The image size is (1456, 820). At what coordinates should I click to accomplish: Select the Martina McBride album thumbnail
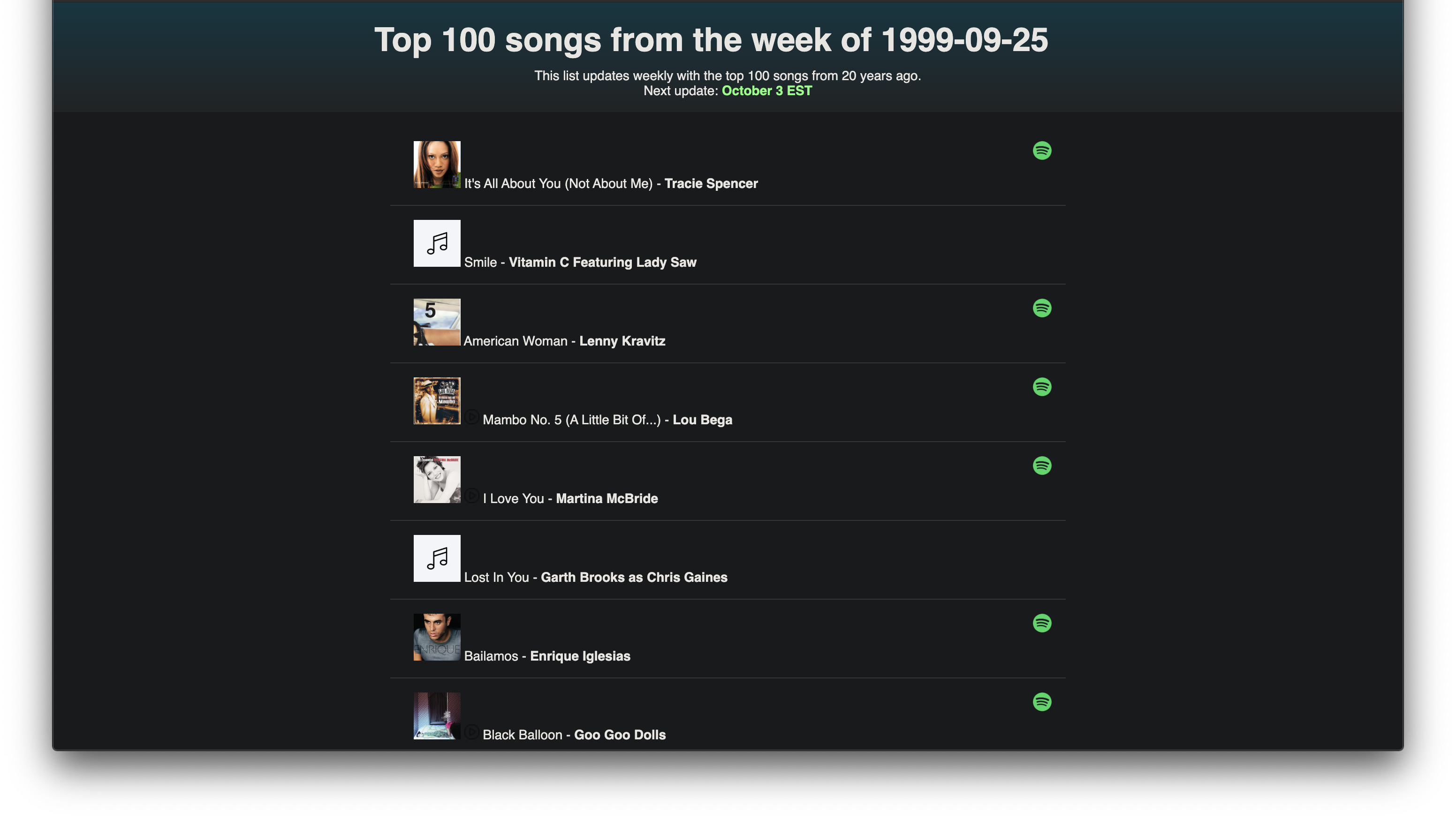[x=437, y=479]
